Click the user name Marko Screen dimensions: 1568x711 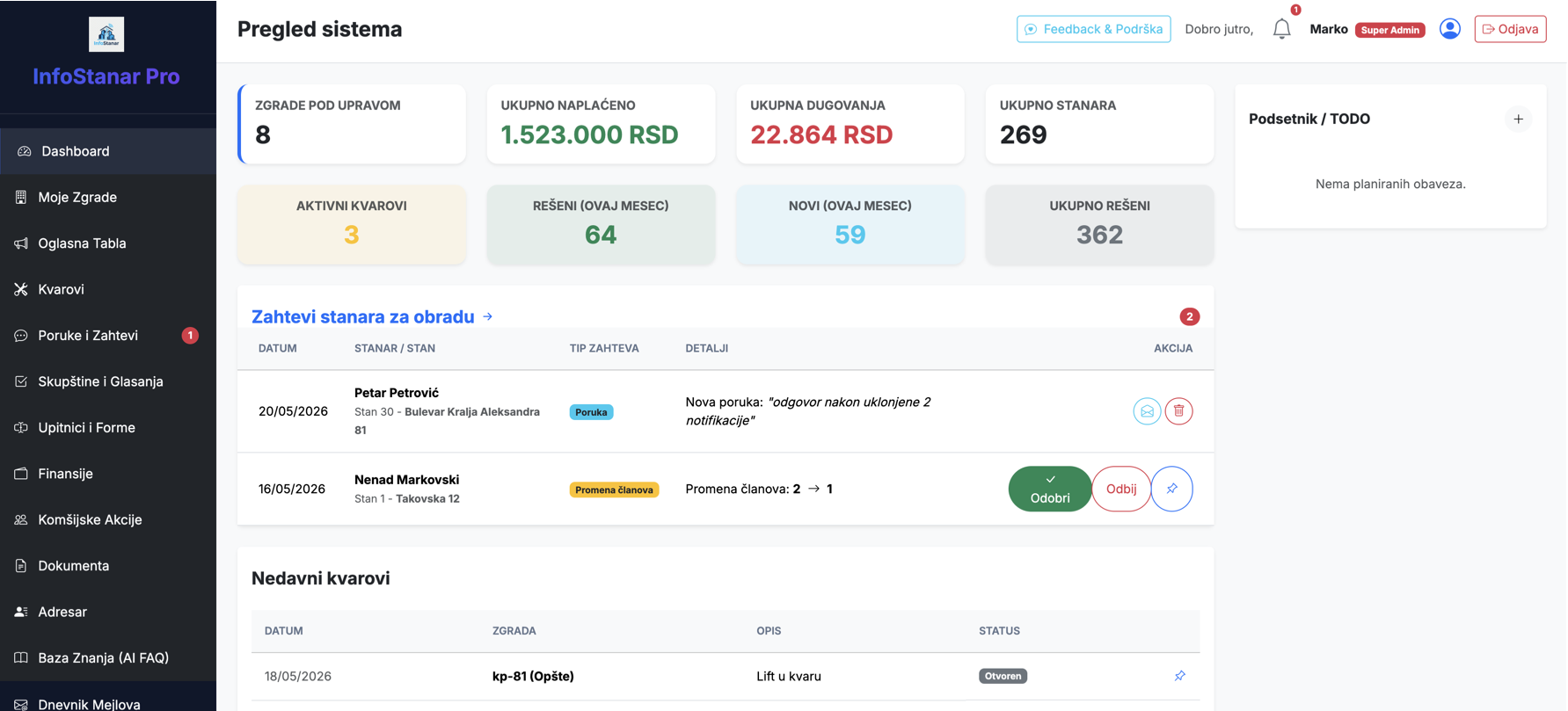click(x=1328, y=29)
